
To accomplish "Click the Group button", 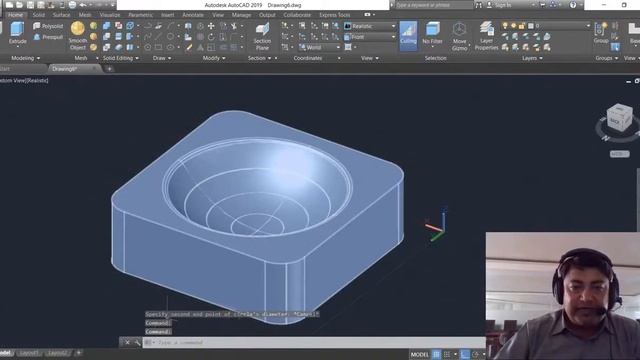I will pos(601,33).
